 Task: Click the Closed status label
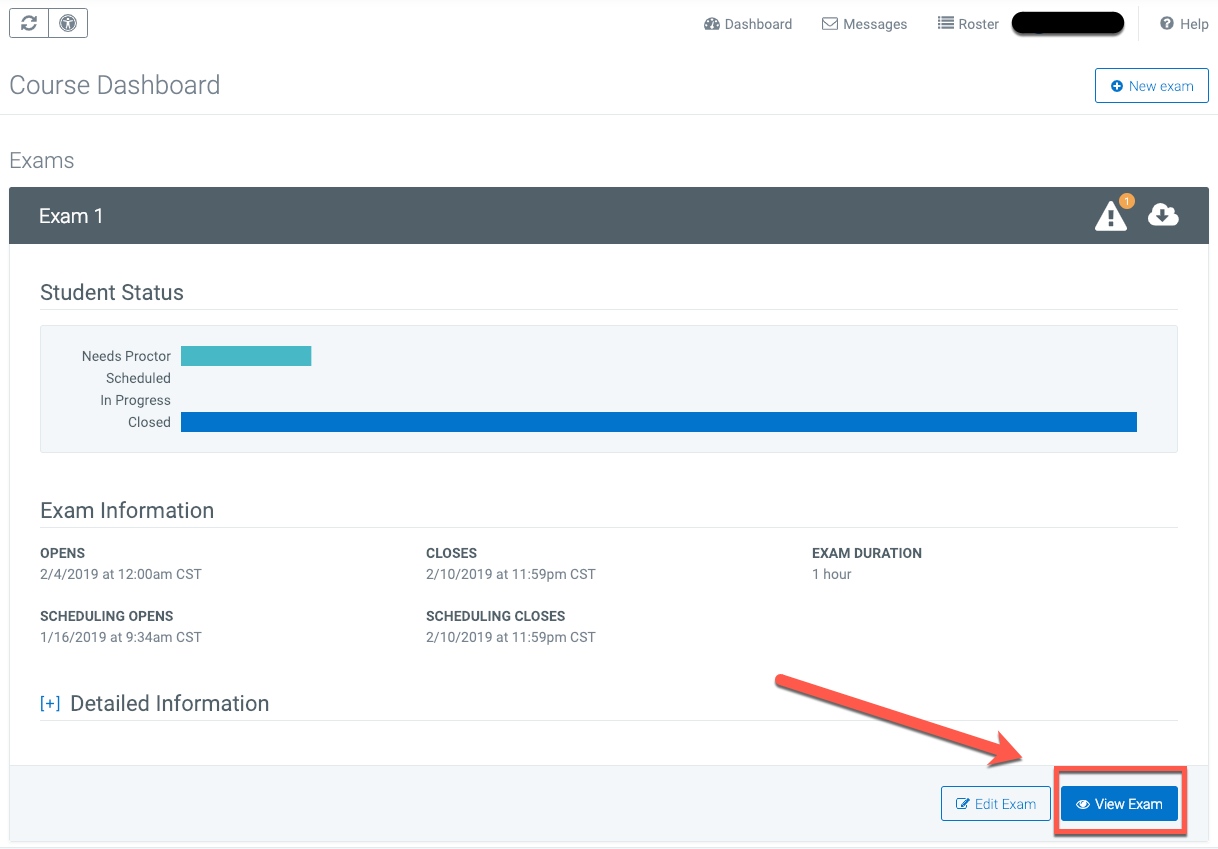click(149, 422)
